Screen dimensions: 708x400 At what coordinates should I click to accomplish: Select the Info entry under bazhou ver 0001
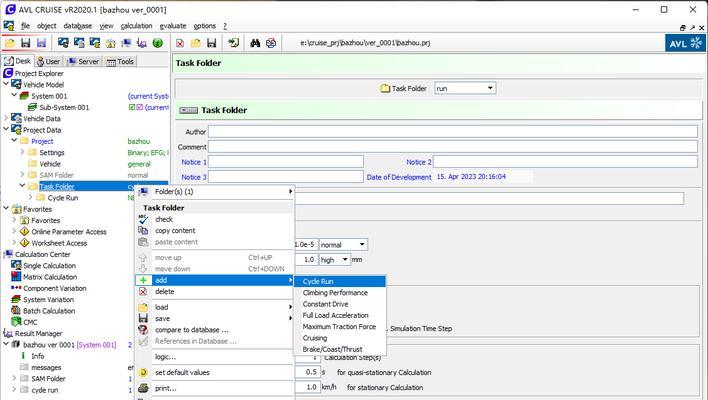[x=37, y=356]
